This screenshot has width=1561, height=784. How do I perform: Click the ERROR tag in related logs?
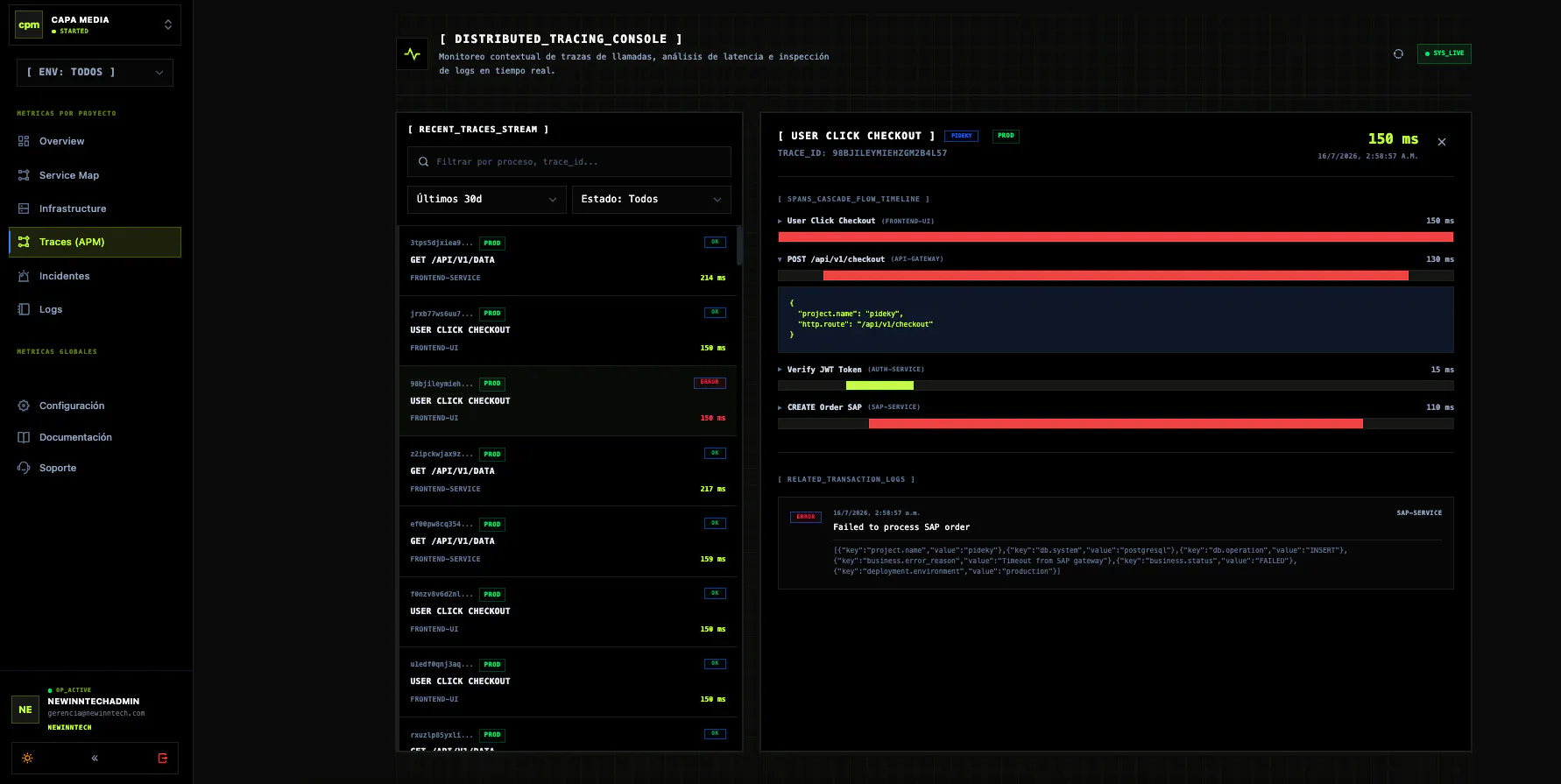point(806,517)
